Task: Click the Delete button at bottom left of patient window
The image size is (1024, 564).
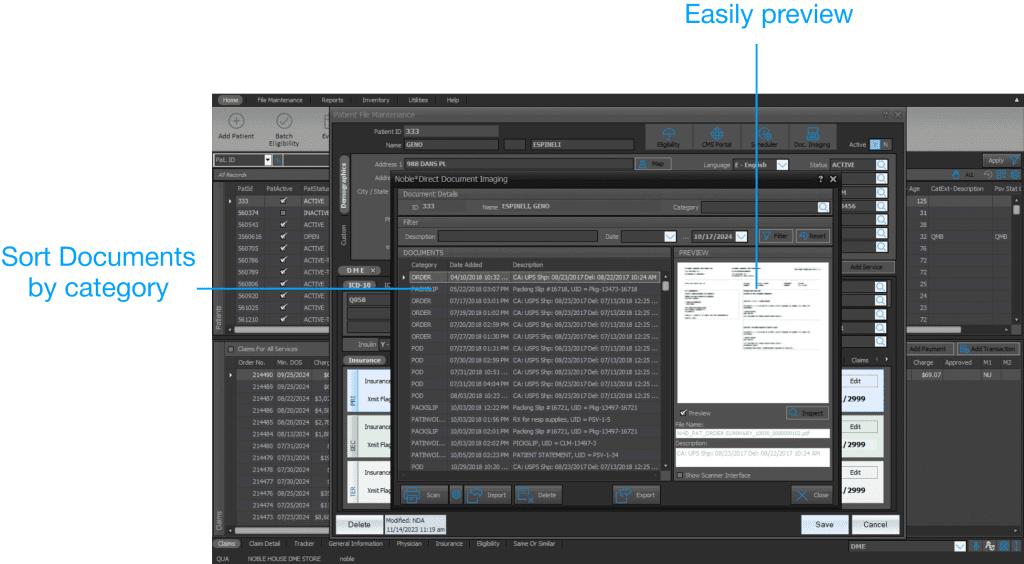Action: (359, 524)
